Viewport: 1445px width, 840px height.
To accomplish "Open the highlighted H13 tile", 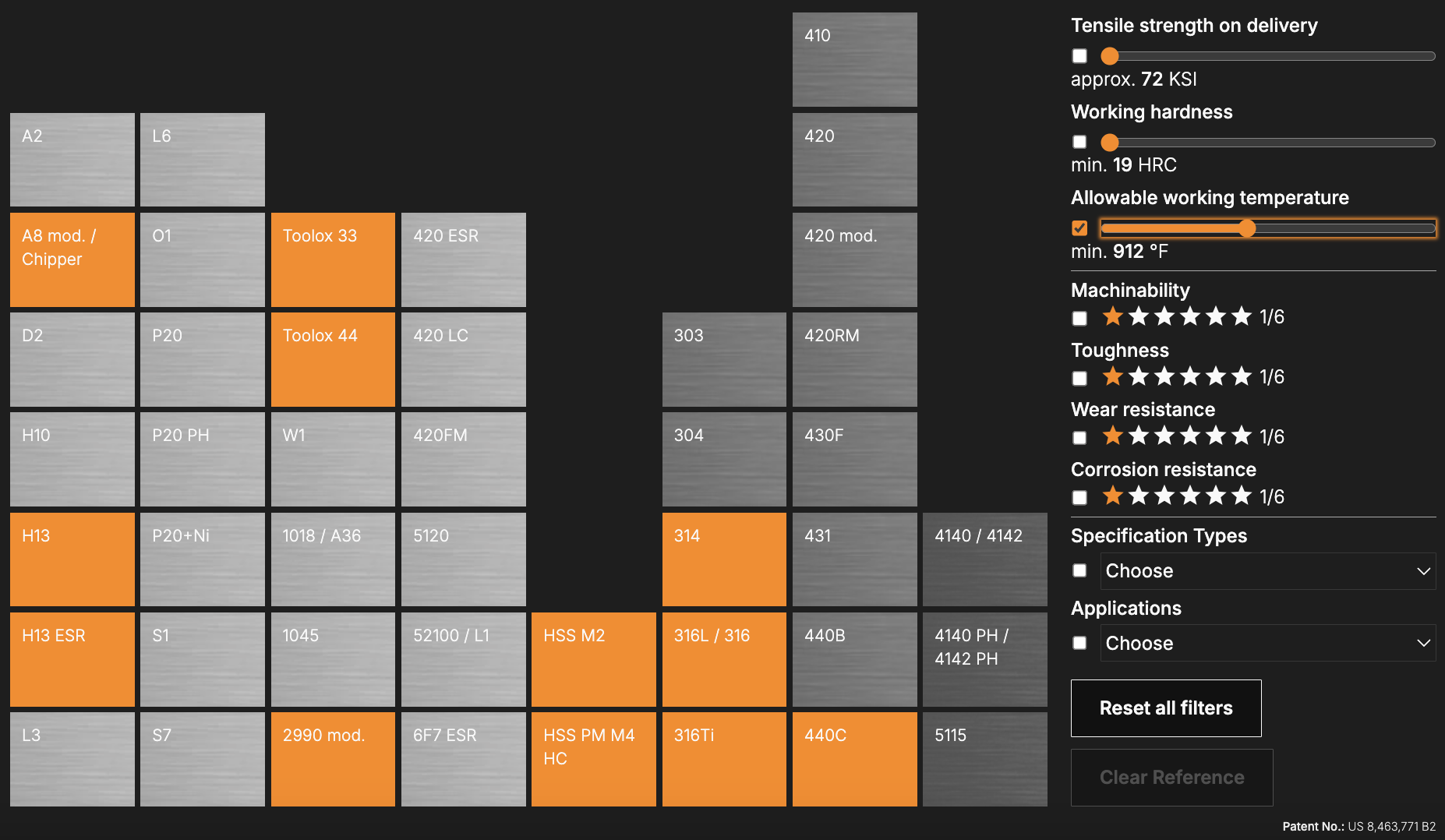I will (x=72, y=559).
